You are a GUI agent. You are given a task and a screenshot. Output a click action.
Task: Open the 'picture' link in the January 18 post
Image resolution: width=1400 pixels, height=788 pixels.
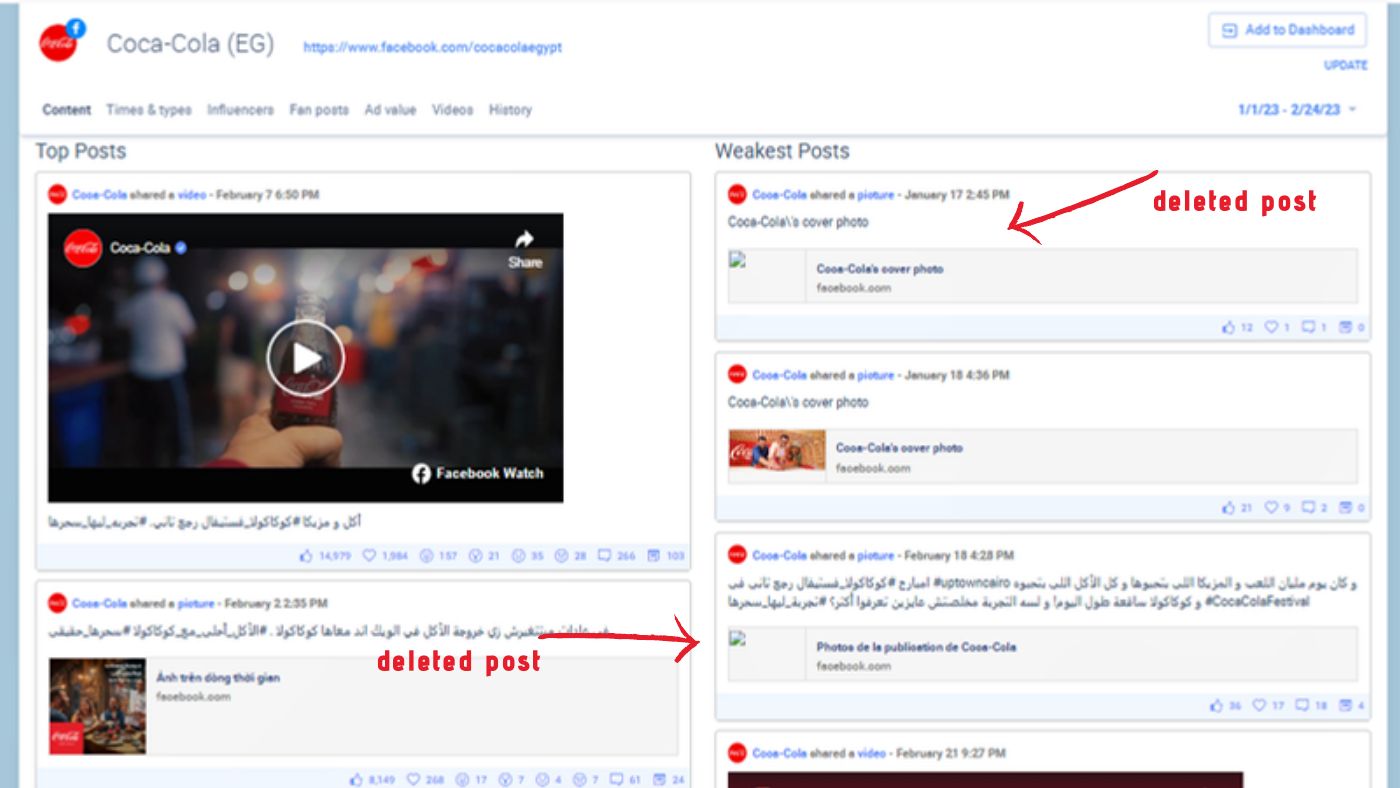click(x=876, y=376)
